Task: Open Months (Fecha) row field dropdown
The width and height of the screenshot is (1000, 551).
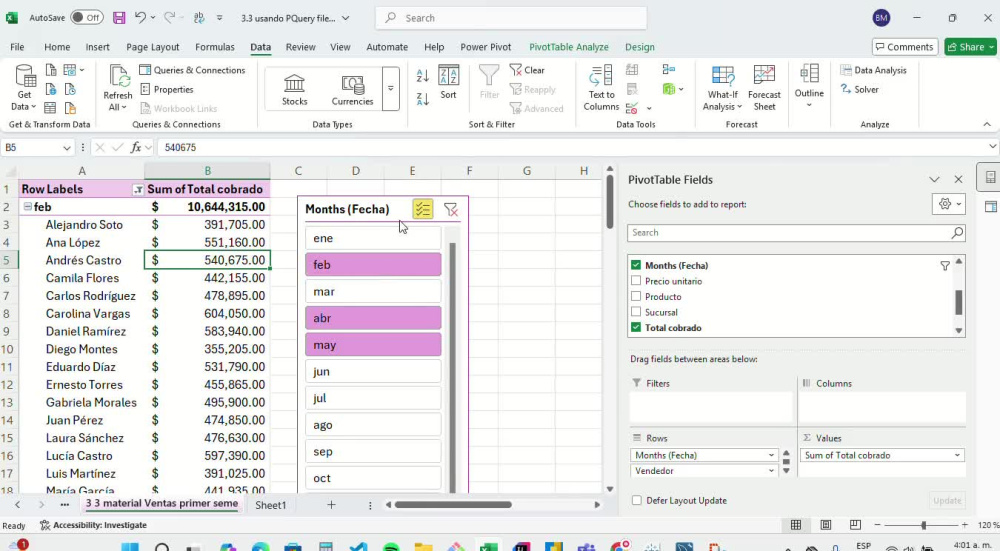Action: tap(771, 455)
